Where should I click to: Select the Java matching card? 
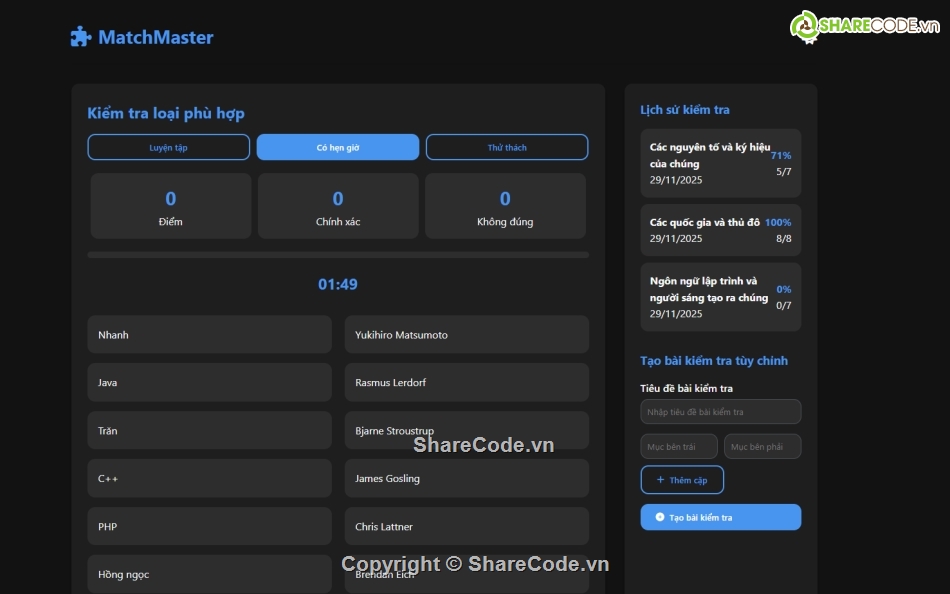tap(208, 382)
